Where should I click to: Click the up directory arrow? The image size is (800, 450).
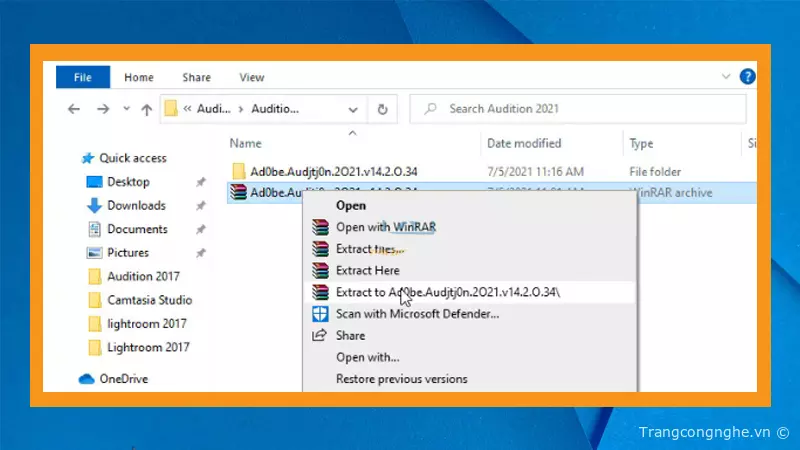tap(146, 109)
